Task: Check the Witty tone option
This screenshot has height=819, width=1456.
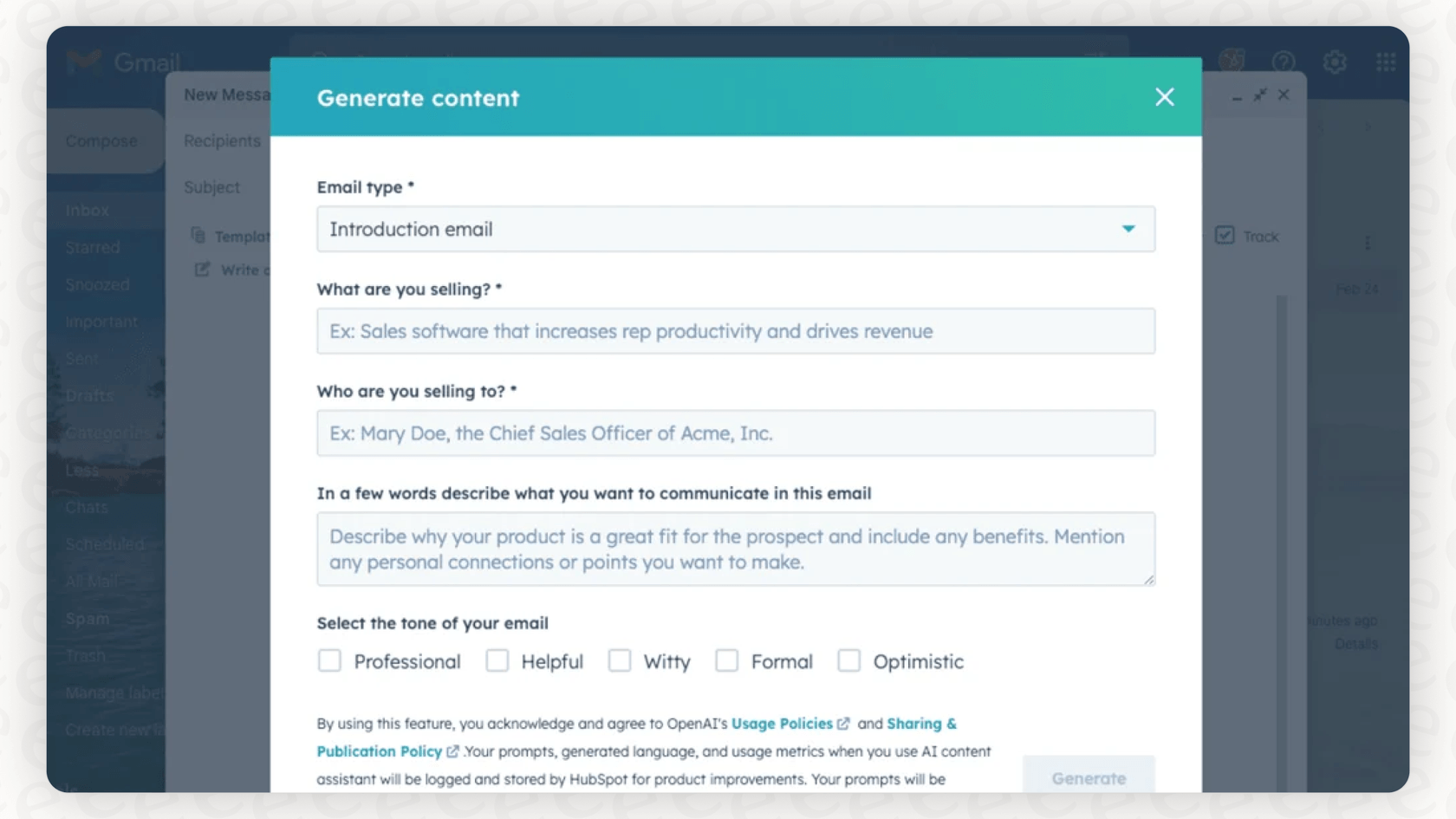Action: point(620,660)
